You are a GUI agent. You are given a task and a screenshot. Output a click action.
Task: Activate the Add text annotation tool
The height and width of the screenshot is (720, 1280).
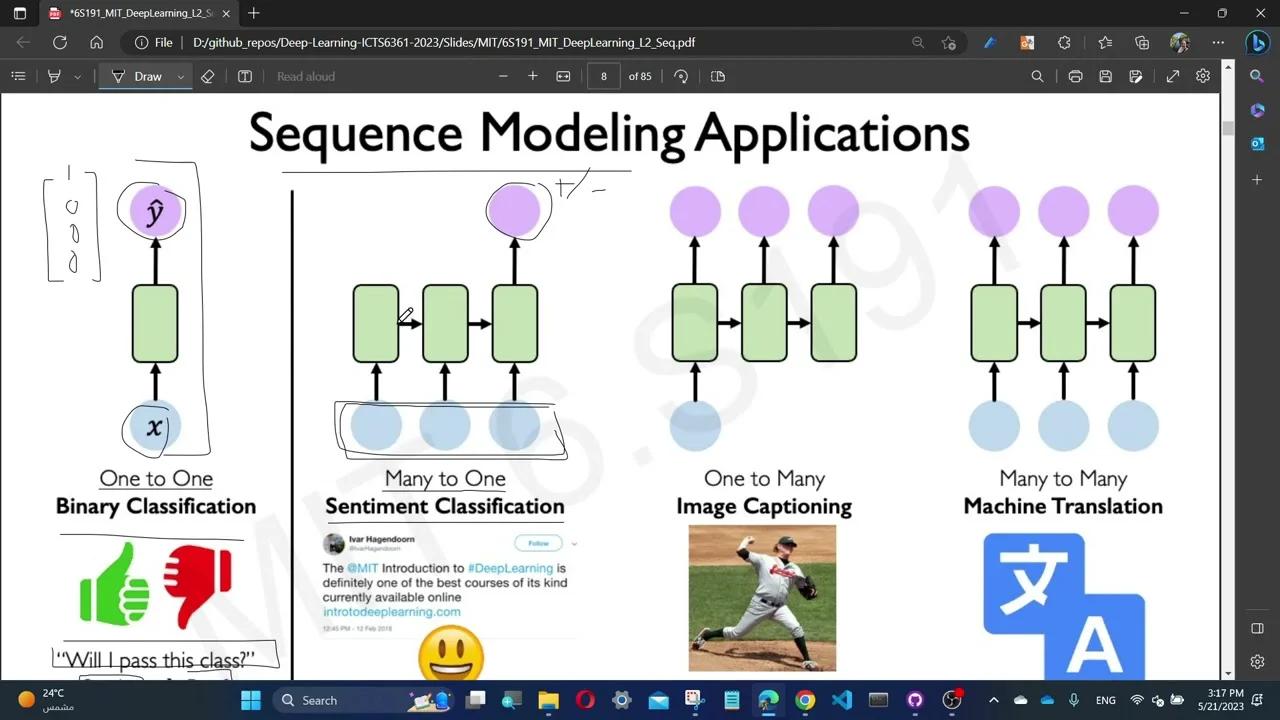tap(245, 76)
